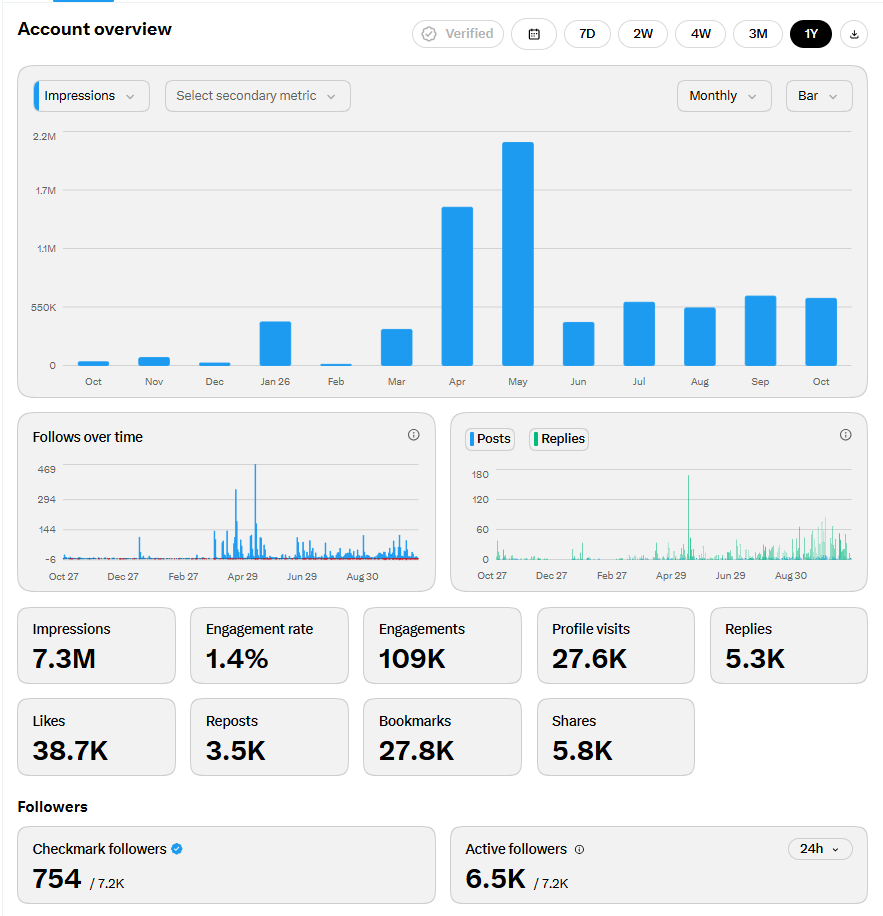Switch to the 3M time range

coord(758,34)
